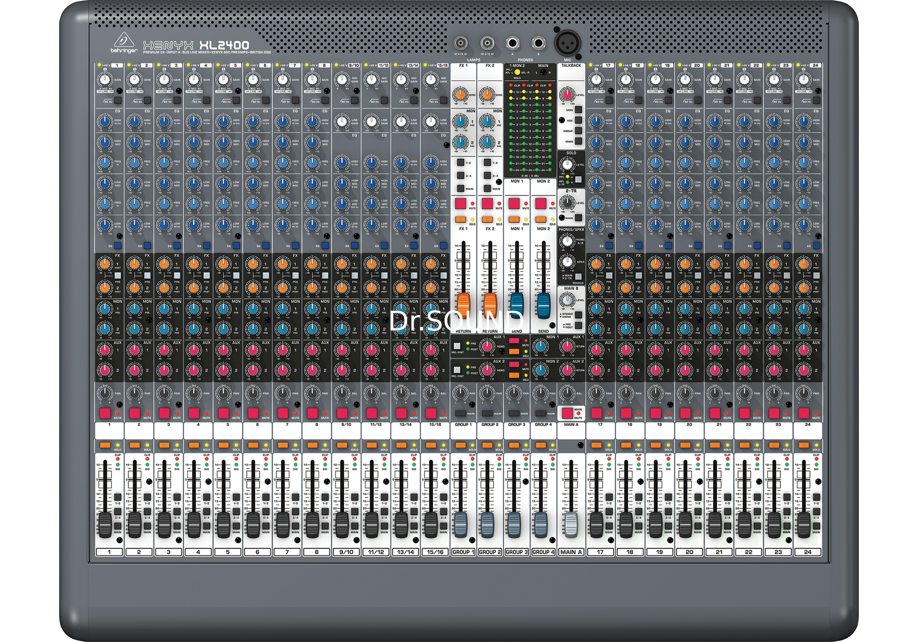Grab the blue MON 1 send fader
918x642 pixels.
tap(516, 305)
